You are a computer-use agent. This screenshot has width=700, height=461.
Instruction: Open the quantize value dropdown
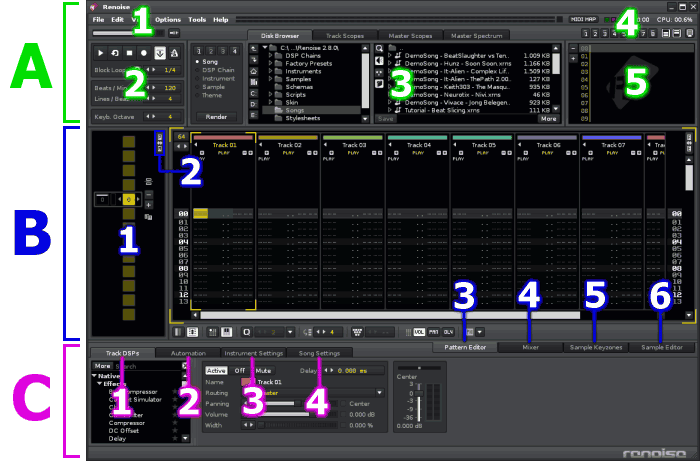point(290,332)
